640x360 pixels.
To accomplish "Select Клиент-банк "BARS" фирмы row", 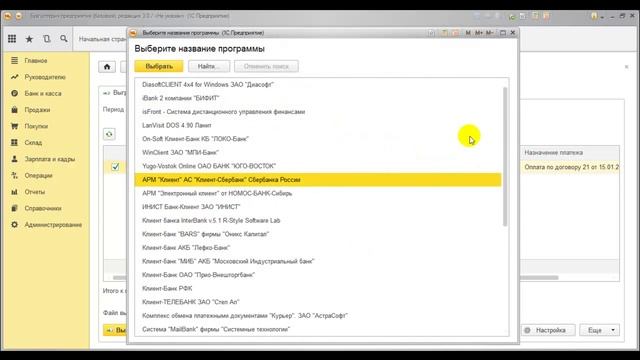I will pyautogui.click(x=318, y=234).
